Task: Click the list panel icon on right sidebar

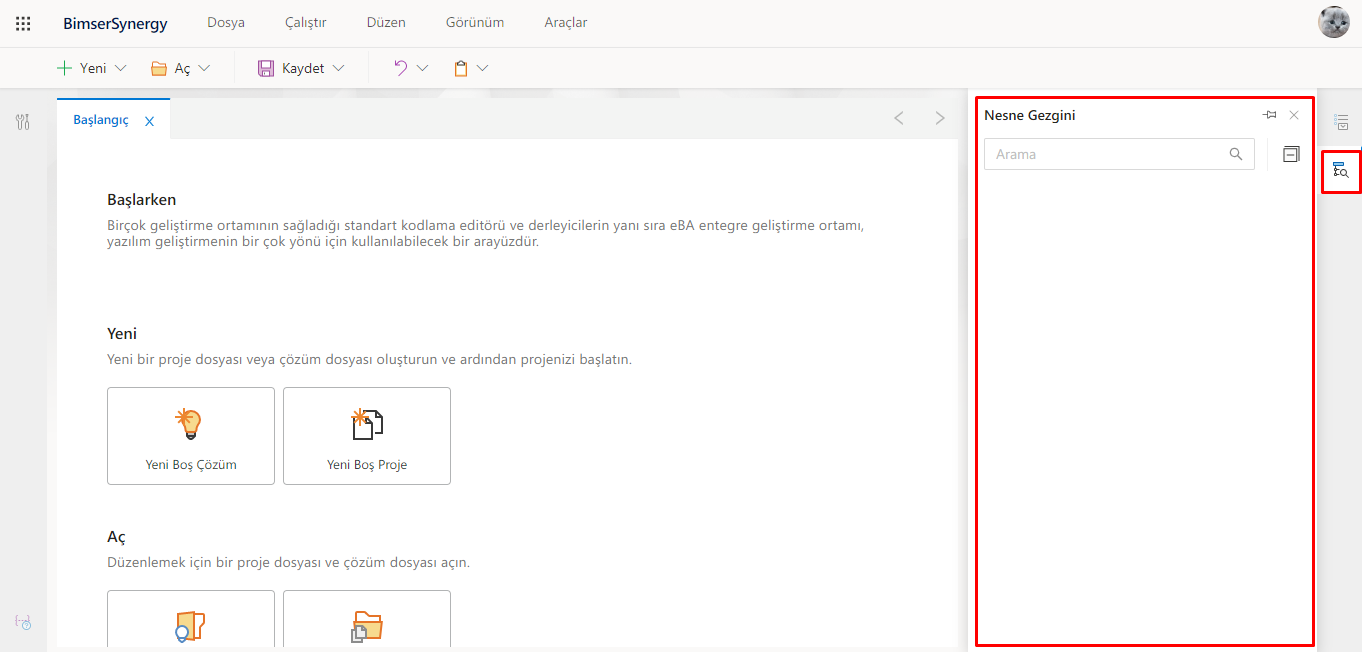Action: [1341, 122]
